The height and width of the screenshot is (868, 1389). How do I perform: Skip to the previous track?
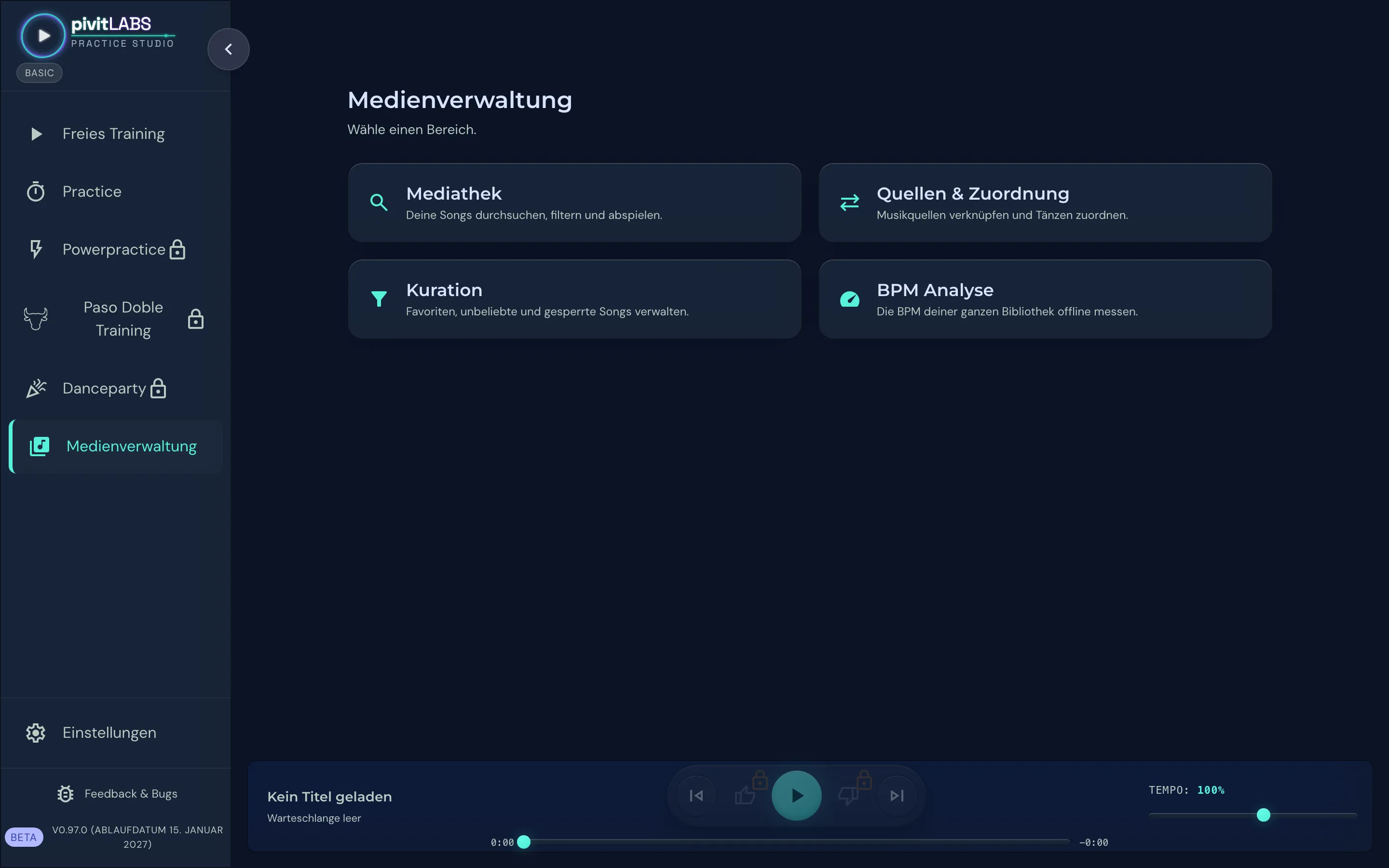[696, 796]
